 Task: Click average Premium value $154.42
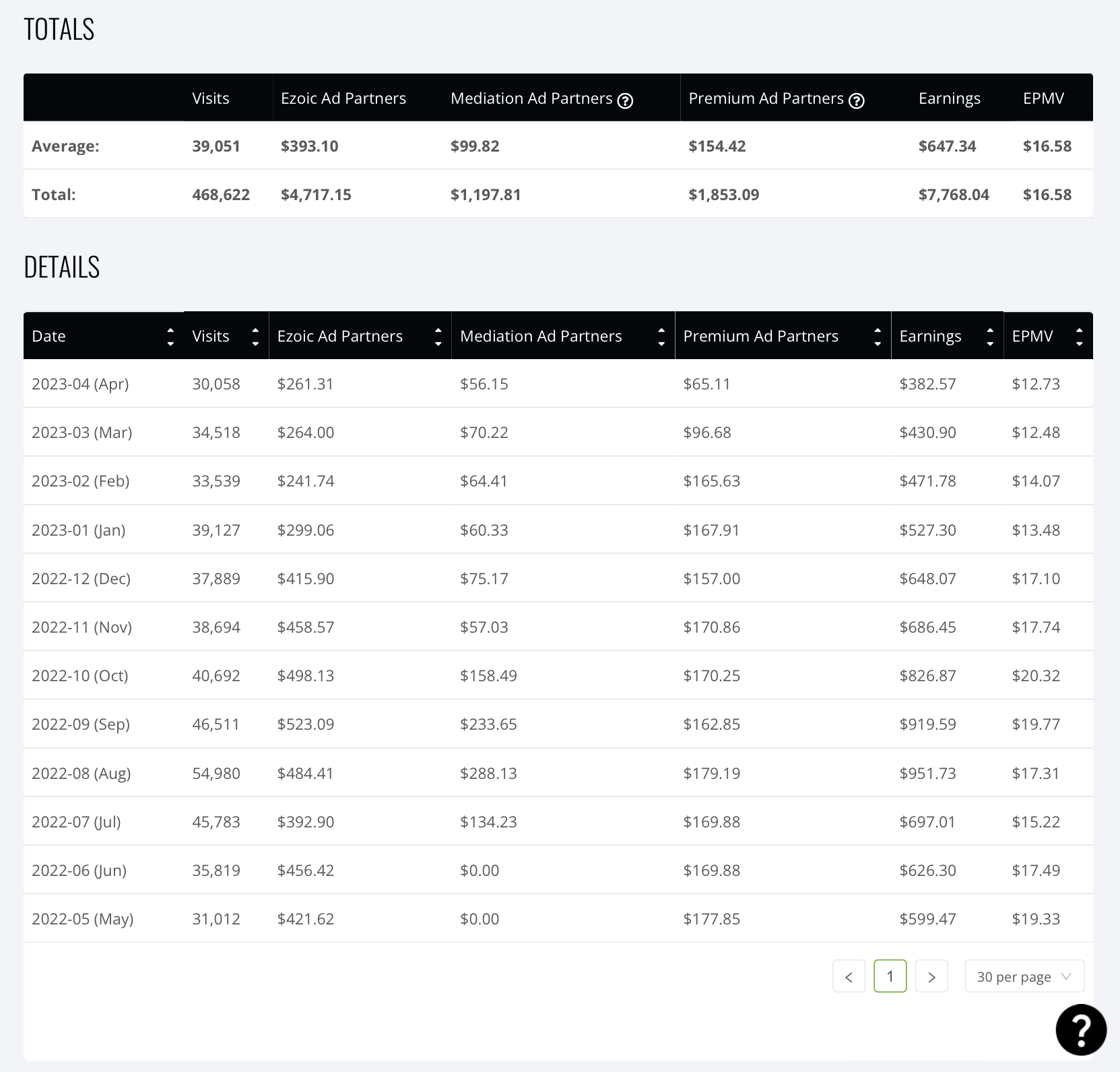[x=717, y=146]
